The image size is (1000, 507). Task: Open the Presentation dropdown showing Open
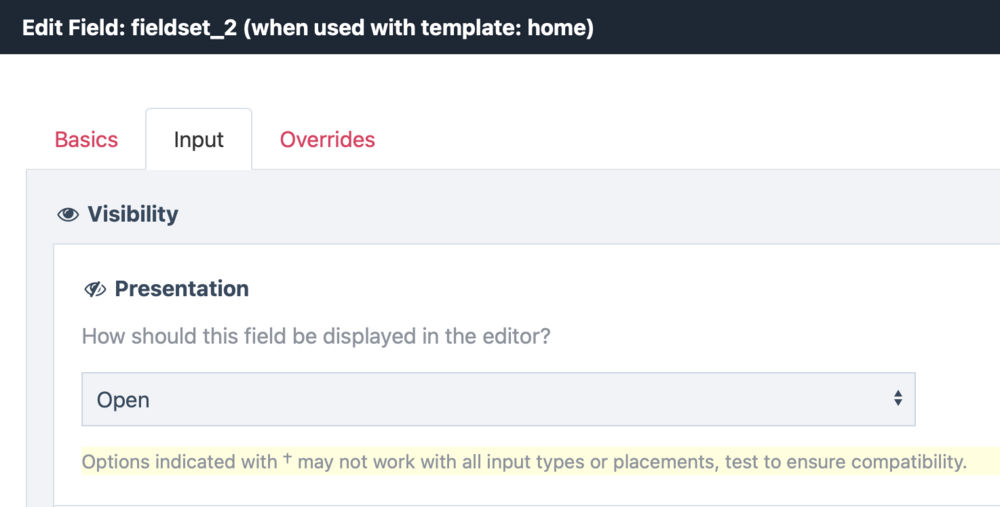[497, 399]
